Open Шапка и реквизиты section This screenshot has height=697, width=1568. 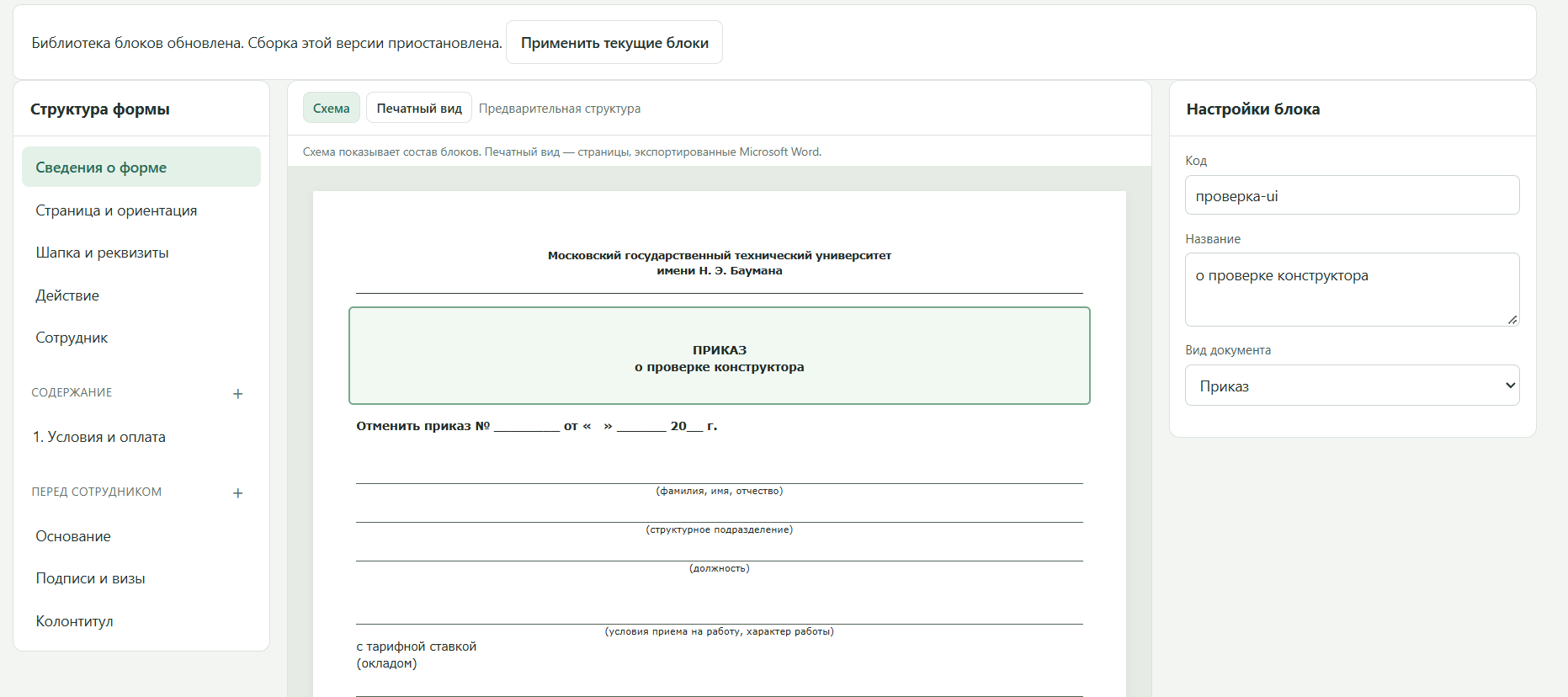pos(141,253)
